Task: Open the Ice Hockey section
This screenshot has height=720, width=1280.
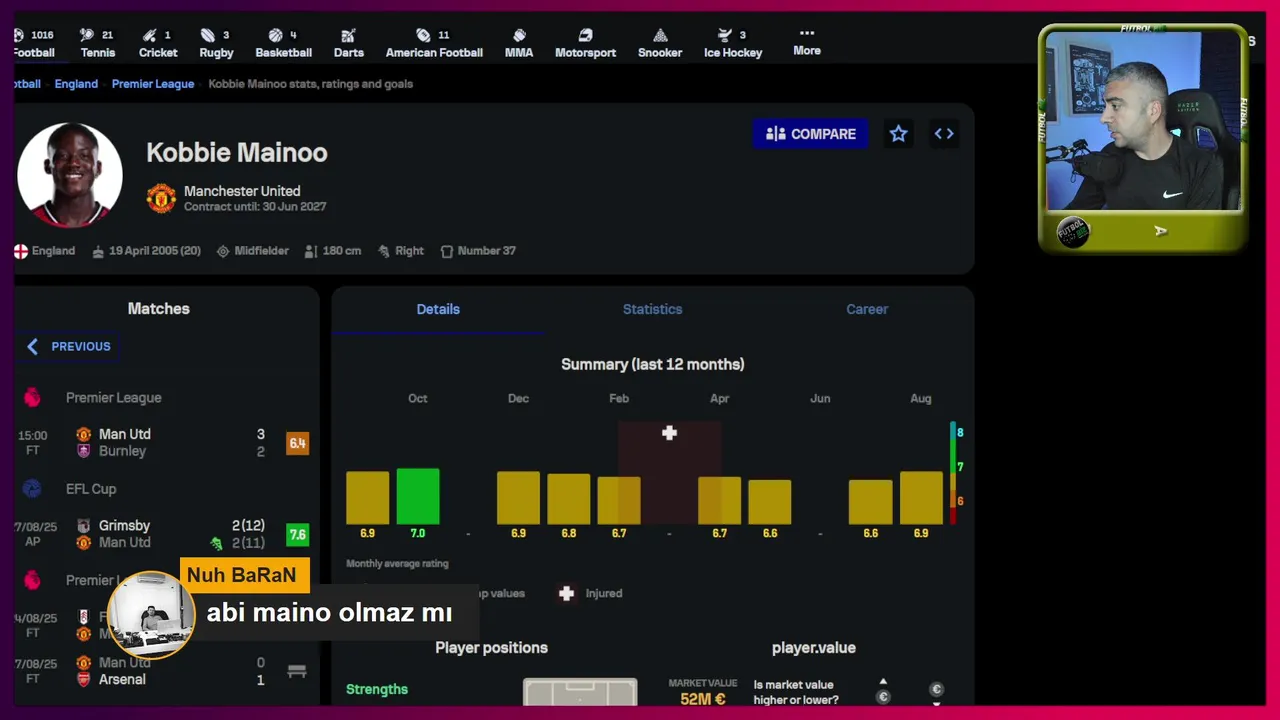Action: 733,43
